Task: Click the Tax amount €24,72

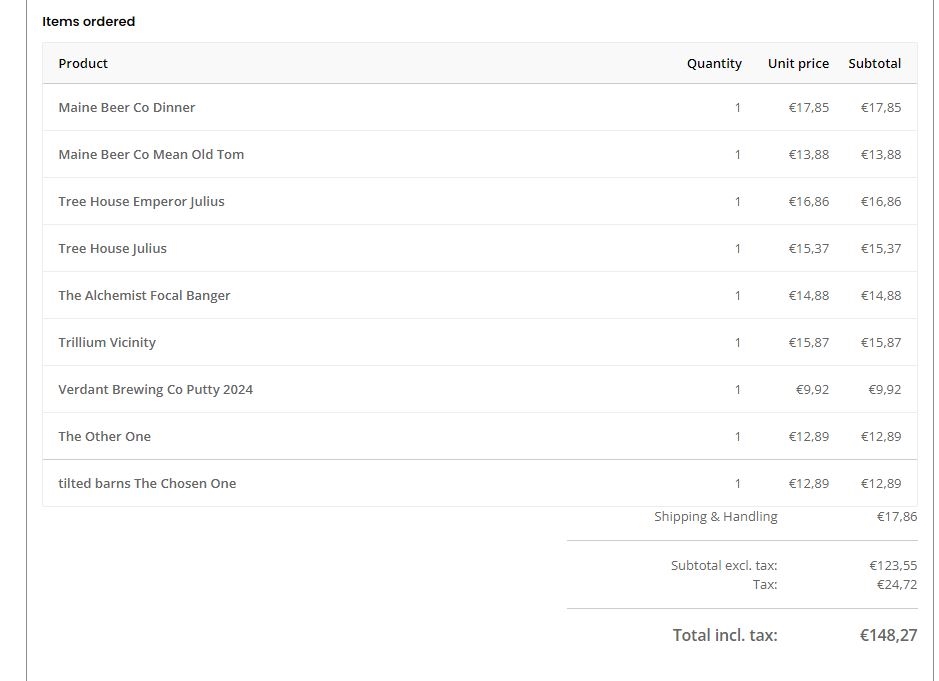Action: pyautogui.click(x=896, y=585)
